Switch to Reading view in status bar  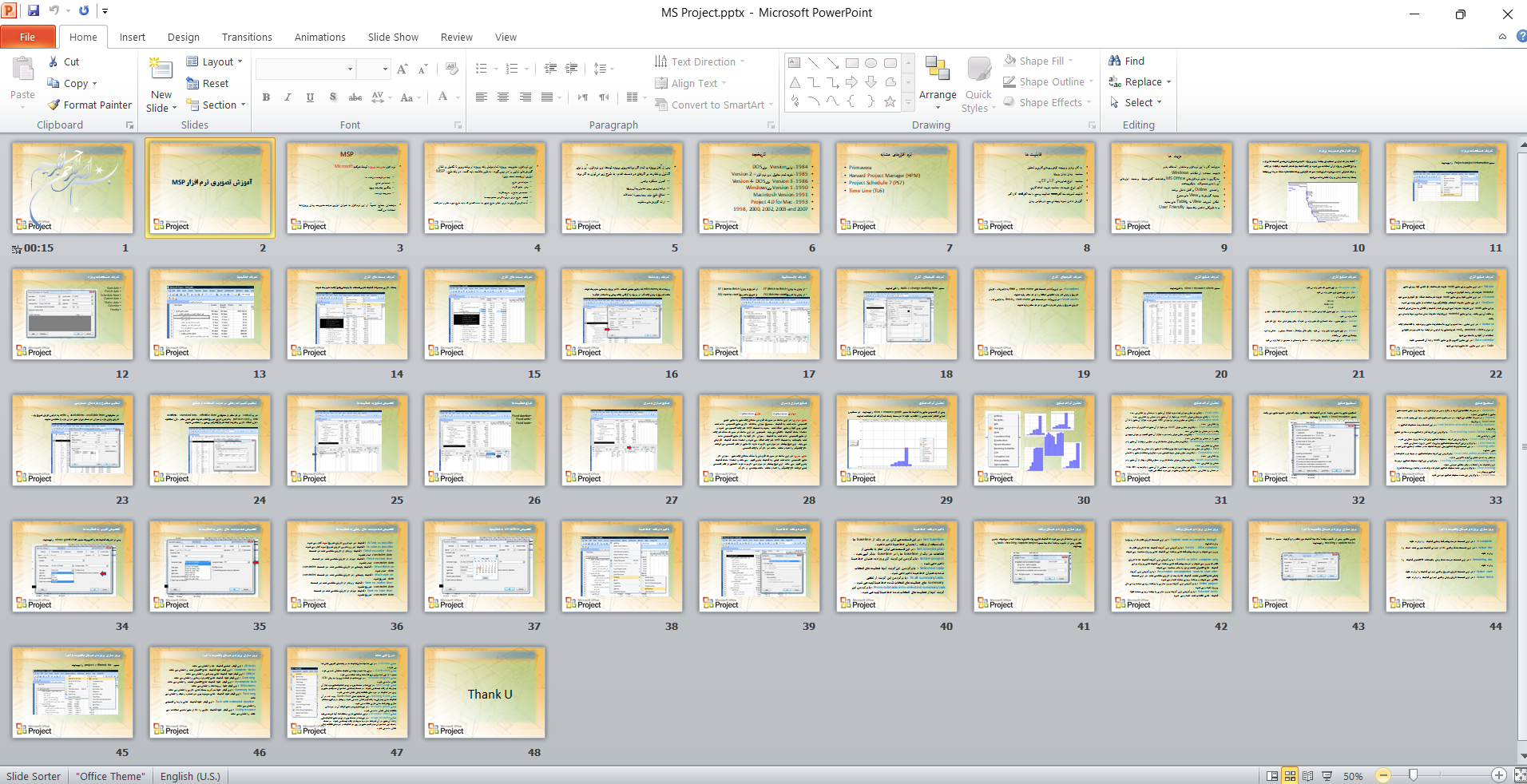[1307, 776]
